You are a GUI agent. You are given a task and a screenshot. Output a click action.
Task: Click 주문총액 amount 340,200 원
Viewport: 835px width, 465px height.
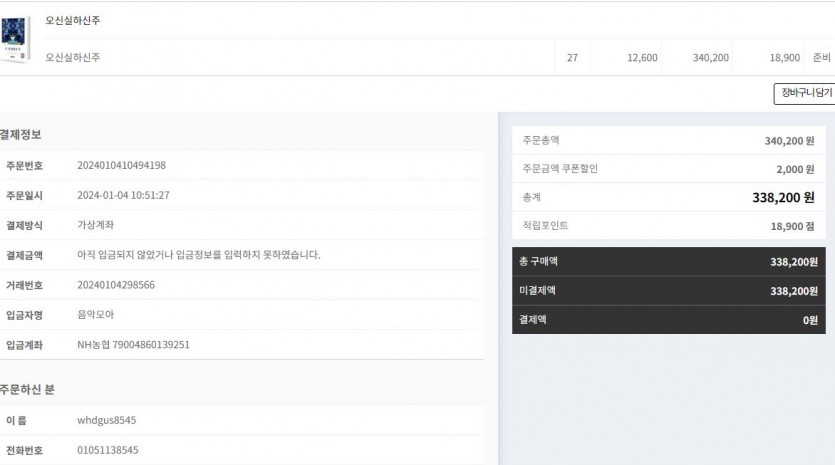pyautogui.click(x=789, y=141)
